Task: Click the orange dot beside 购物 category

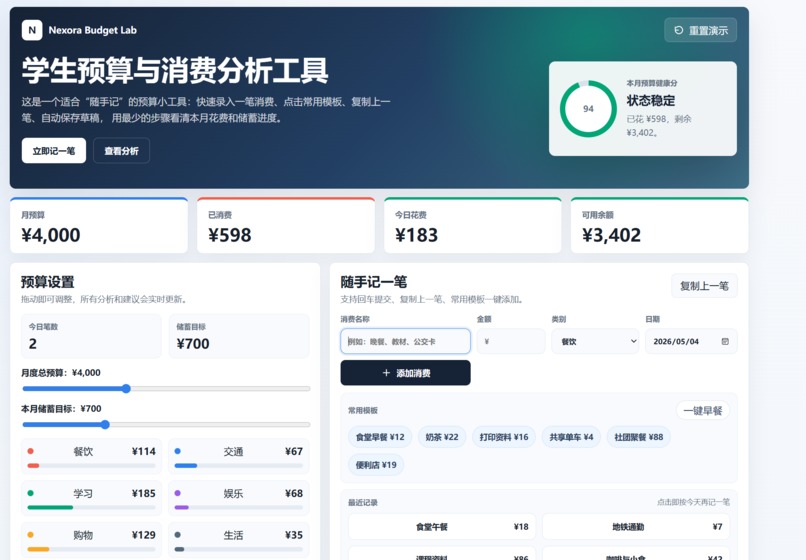Action: click(30, 535)
